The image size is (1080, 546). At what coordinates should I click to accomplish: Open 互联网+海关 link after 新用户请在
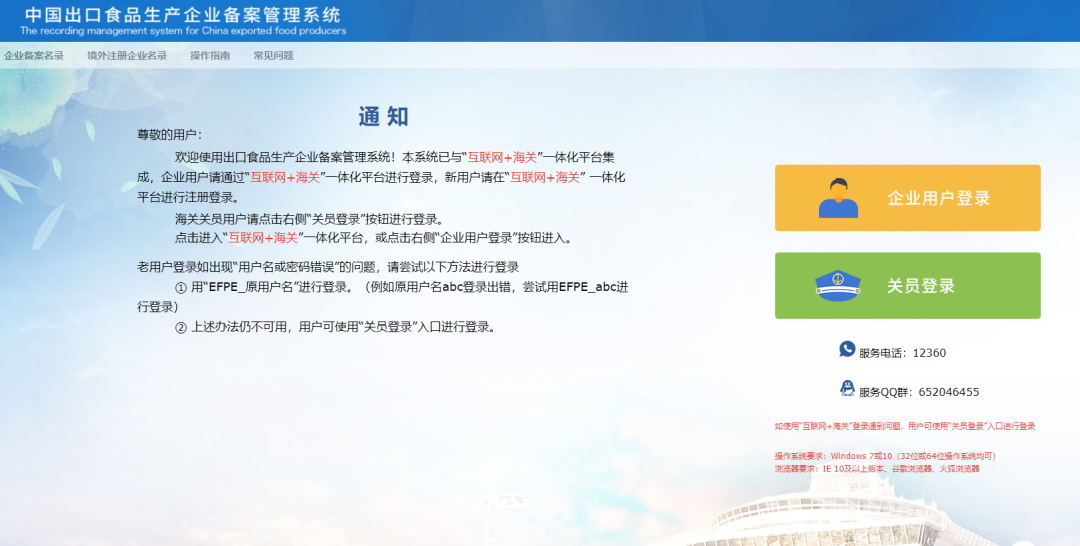coord(545,177)
